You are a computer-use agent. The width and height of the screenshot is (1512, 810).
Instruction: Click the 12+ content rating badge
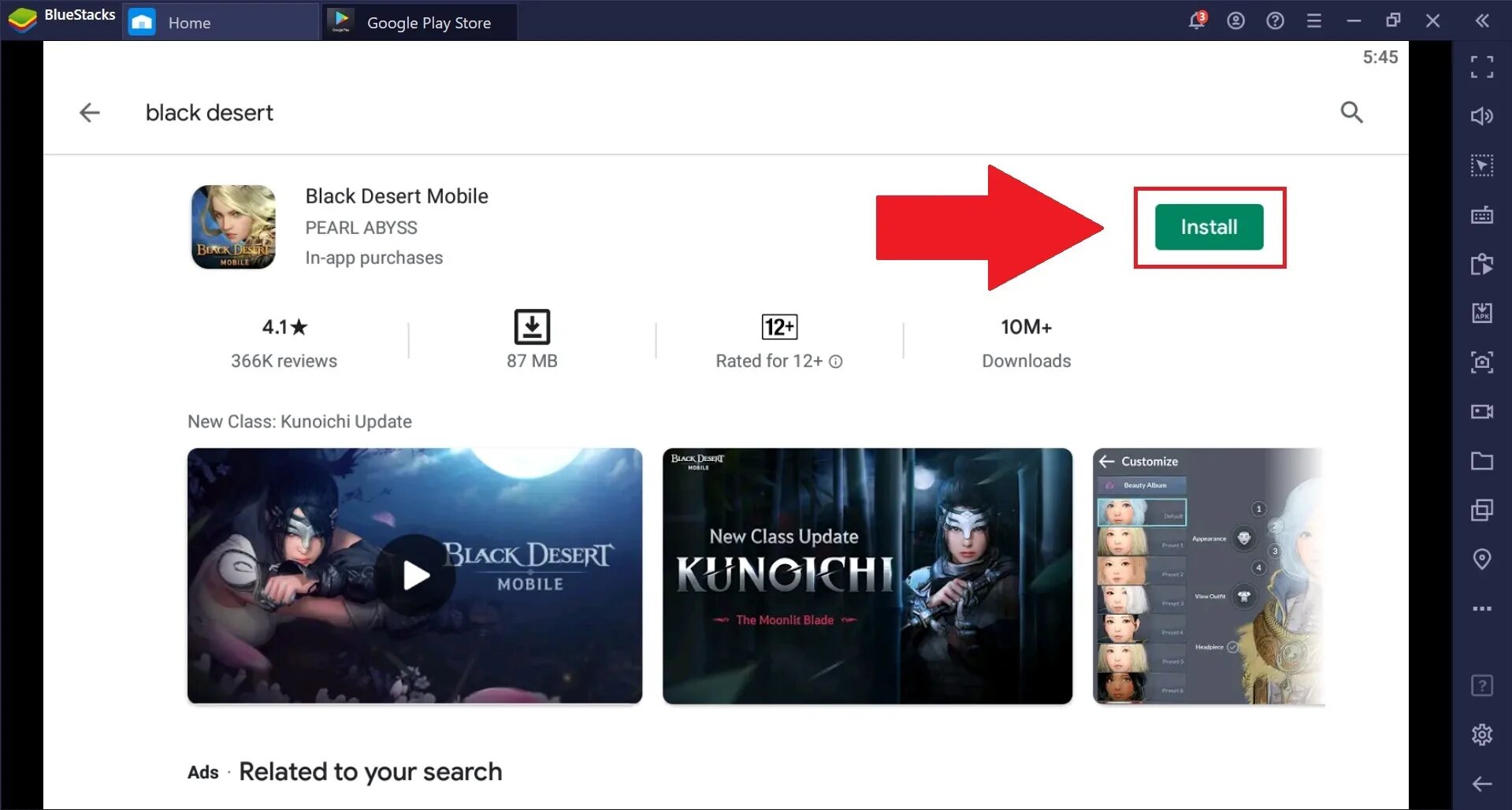(779, 327)
